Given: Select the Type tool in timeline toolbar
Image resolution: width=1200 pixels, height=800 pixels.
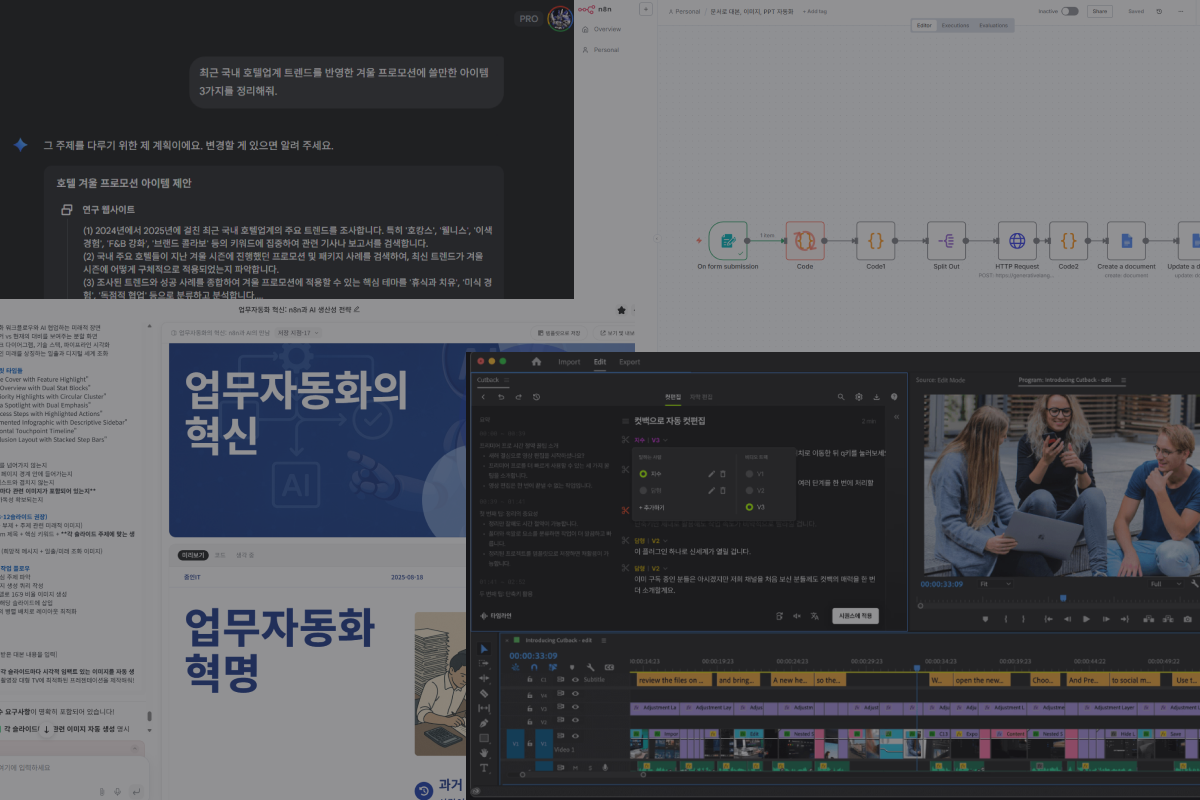Looking at the screenshot, I should pos(484,768).
